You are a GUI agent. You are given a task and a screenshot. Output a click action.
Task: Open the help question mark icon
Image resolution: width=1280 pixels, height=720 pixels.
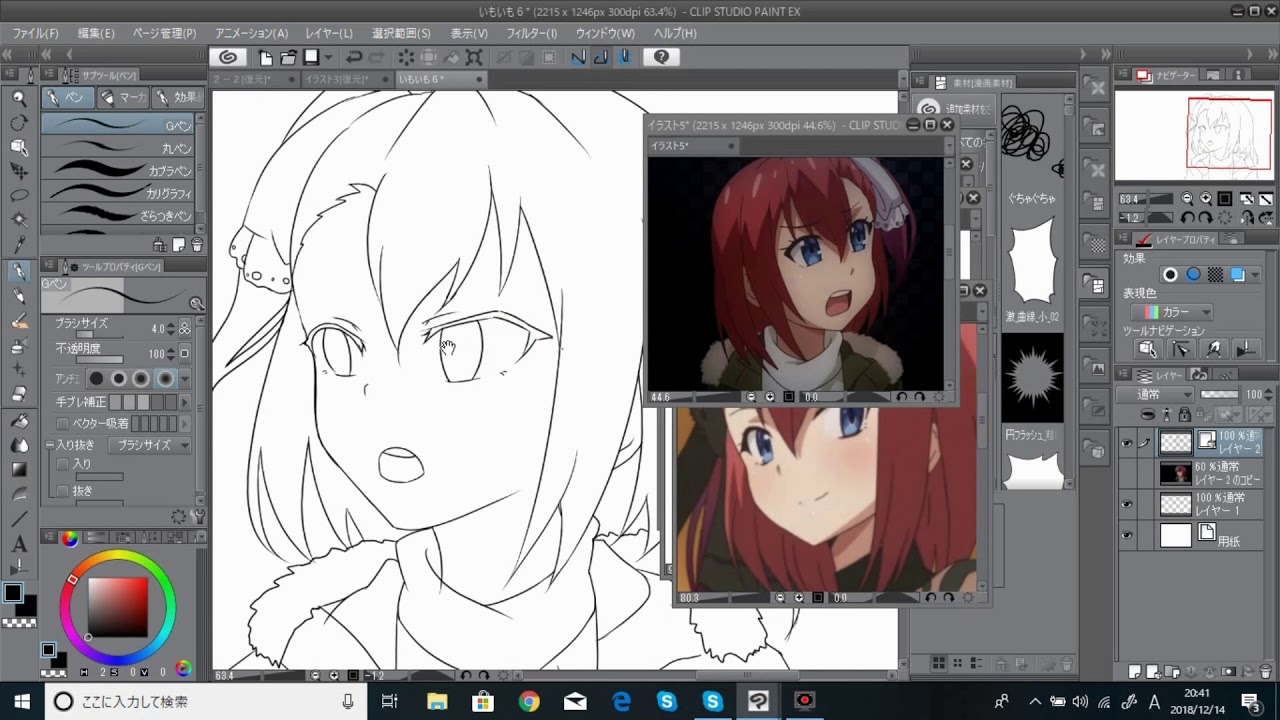tap(661, 57)
